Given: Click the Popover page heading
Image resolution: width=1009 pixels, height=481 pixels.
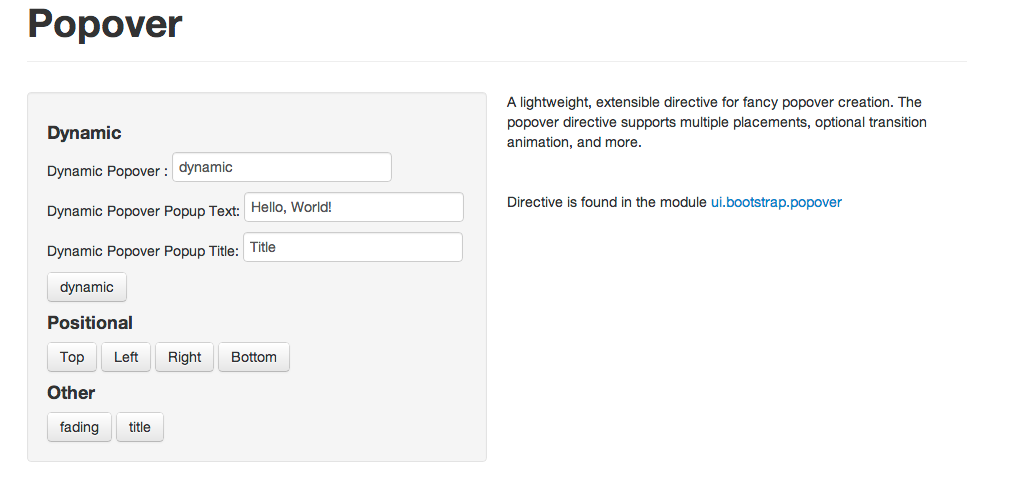Looking at the screenshot, I should 105,24.
